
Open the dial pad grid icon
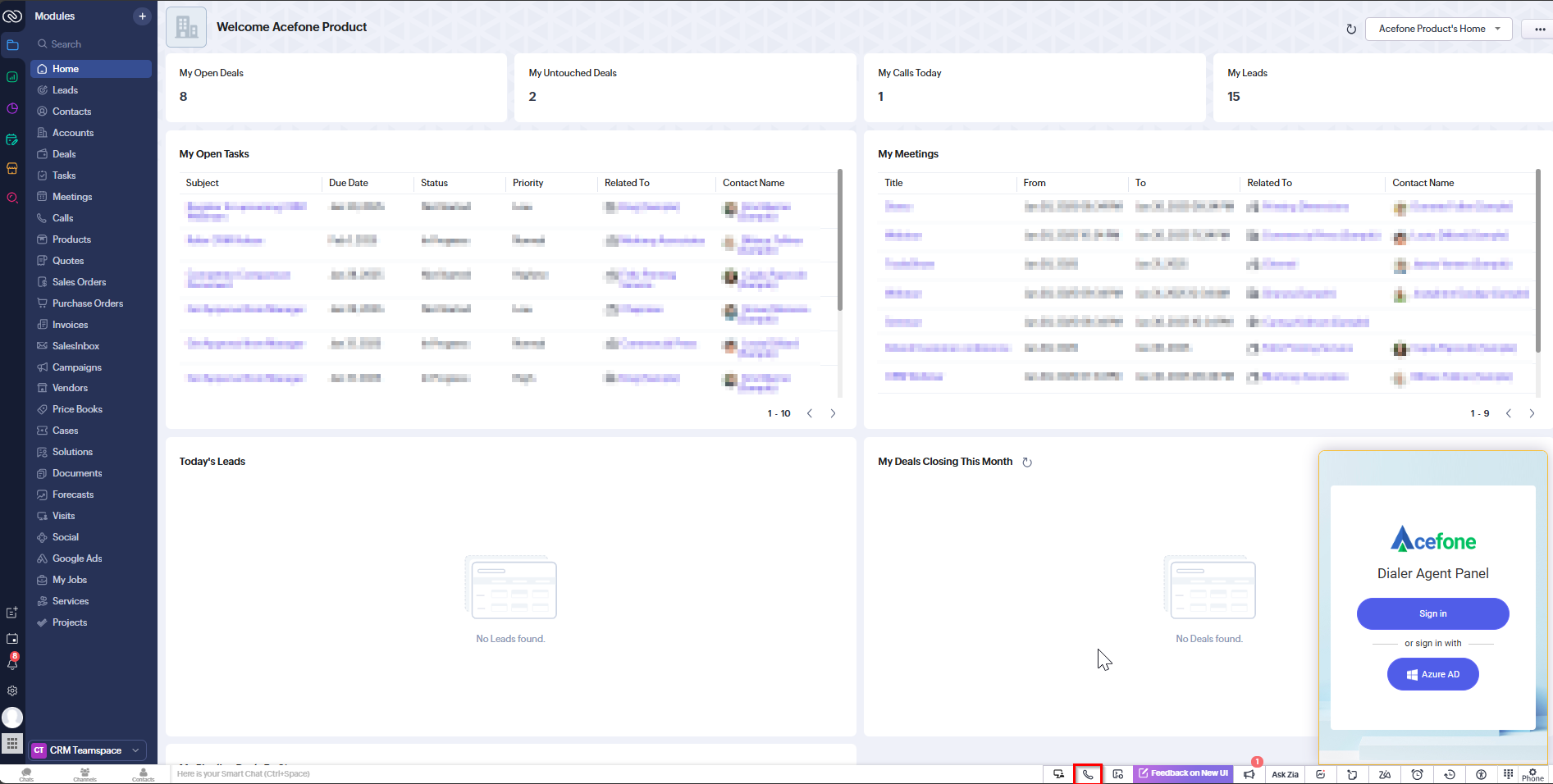(x=1508, y=774)
